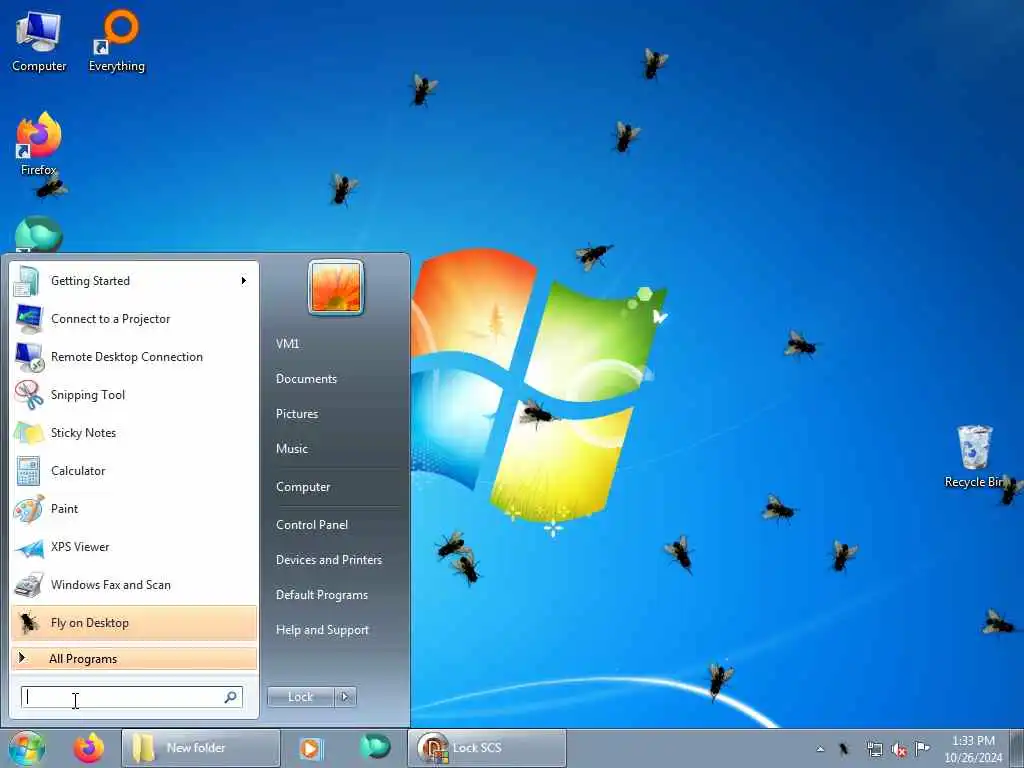The image size is (1024, 768).
Task: Click the Windows Fax and Scan icon
Action: (29, 585)
